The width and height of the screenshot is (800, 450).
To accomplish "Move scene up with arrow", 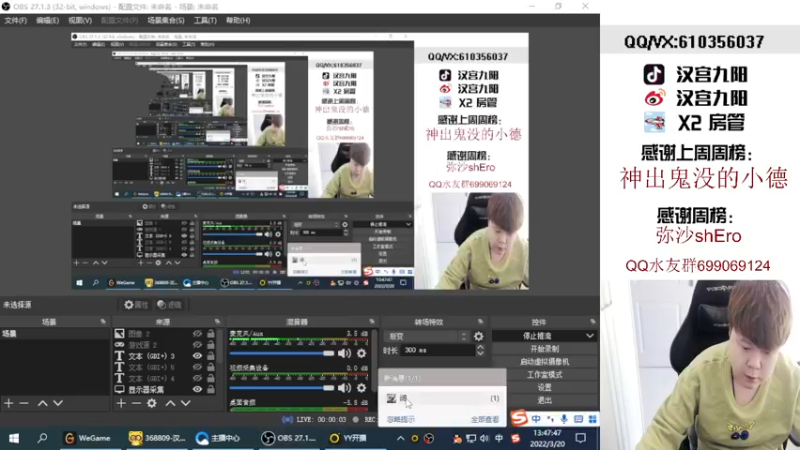I will (43, 403).
